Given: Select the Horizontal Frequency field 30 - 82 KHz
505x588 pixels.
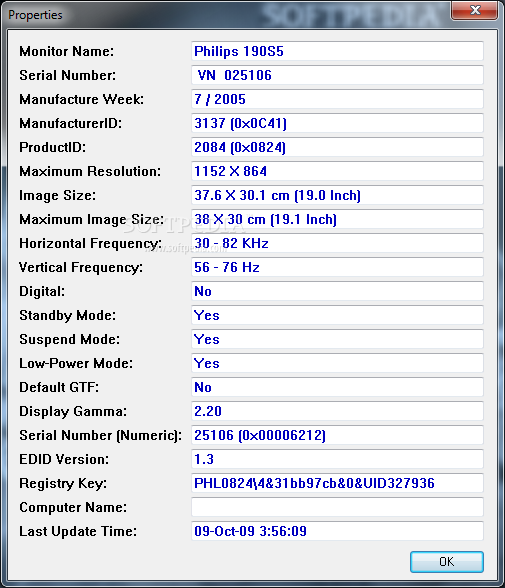Looking at the screenshot, I should 337,243.
